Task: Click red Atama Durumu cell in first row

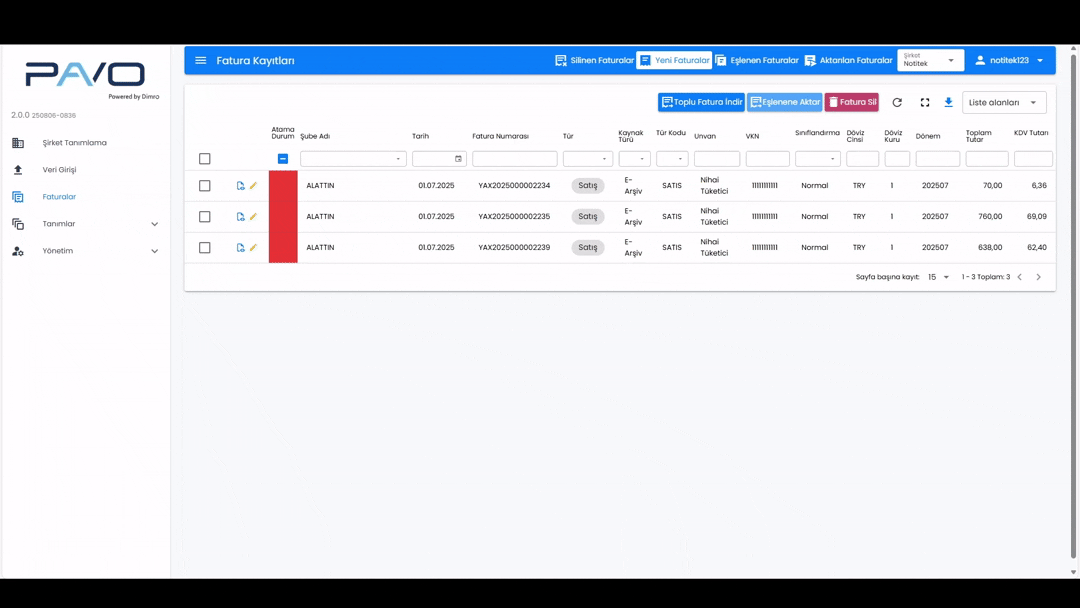Action: 283,186
